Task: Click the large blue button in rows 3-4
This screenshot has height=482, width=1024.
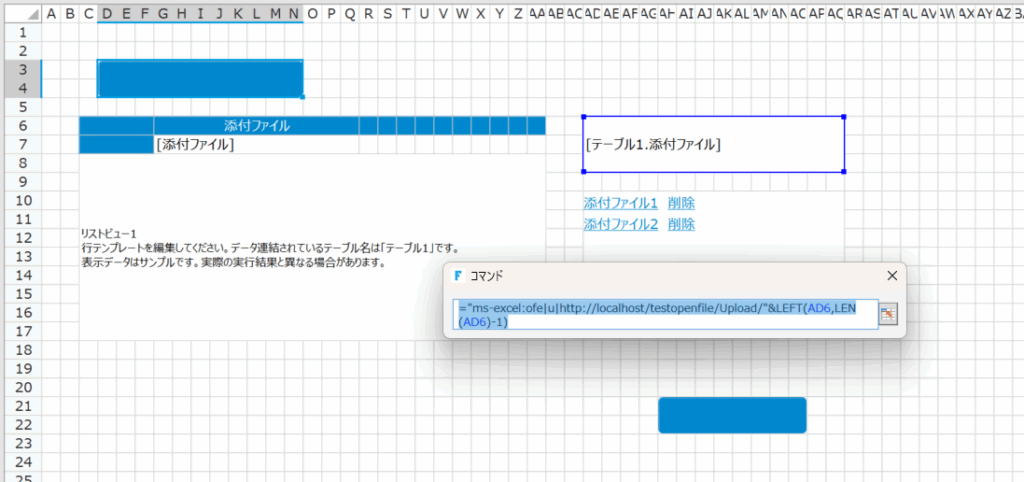Action: (200, 79)
